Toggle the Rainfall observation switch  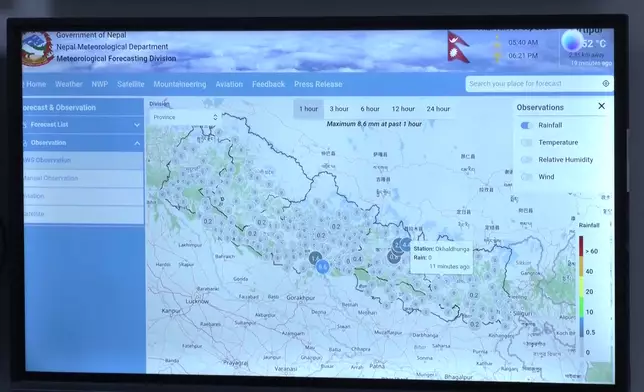(526, 125)
